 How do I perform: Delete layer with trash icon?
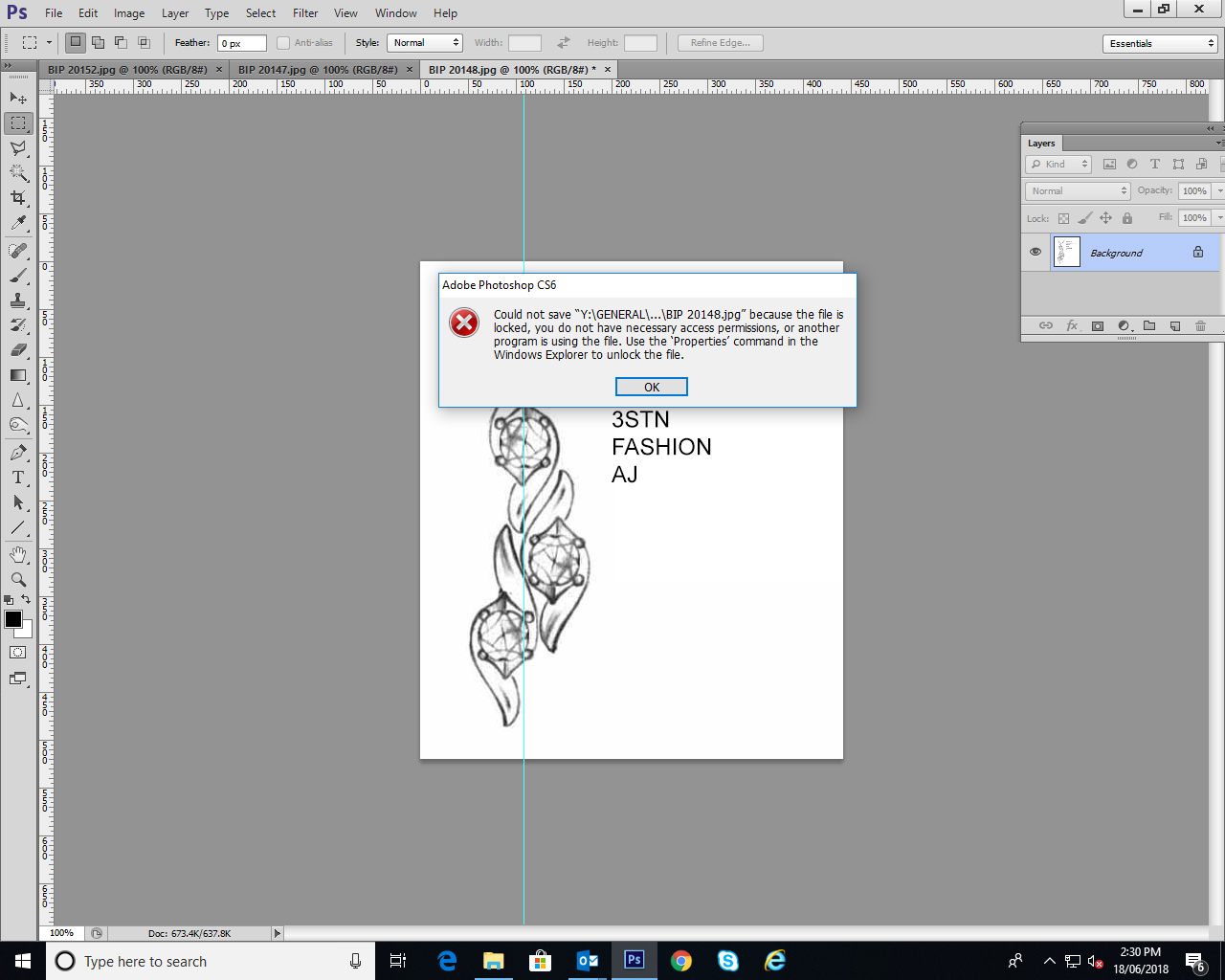[x=1200, y=326]
